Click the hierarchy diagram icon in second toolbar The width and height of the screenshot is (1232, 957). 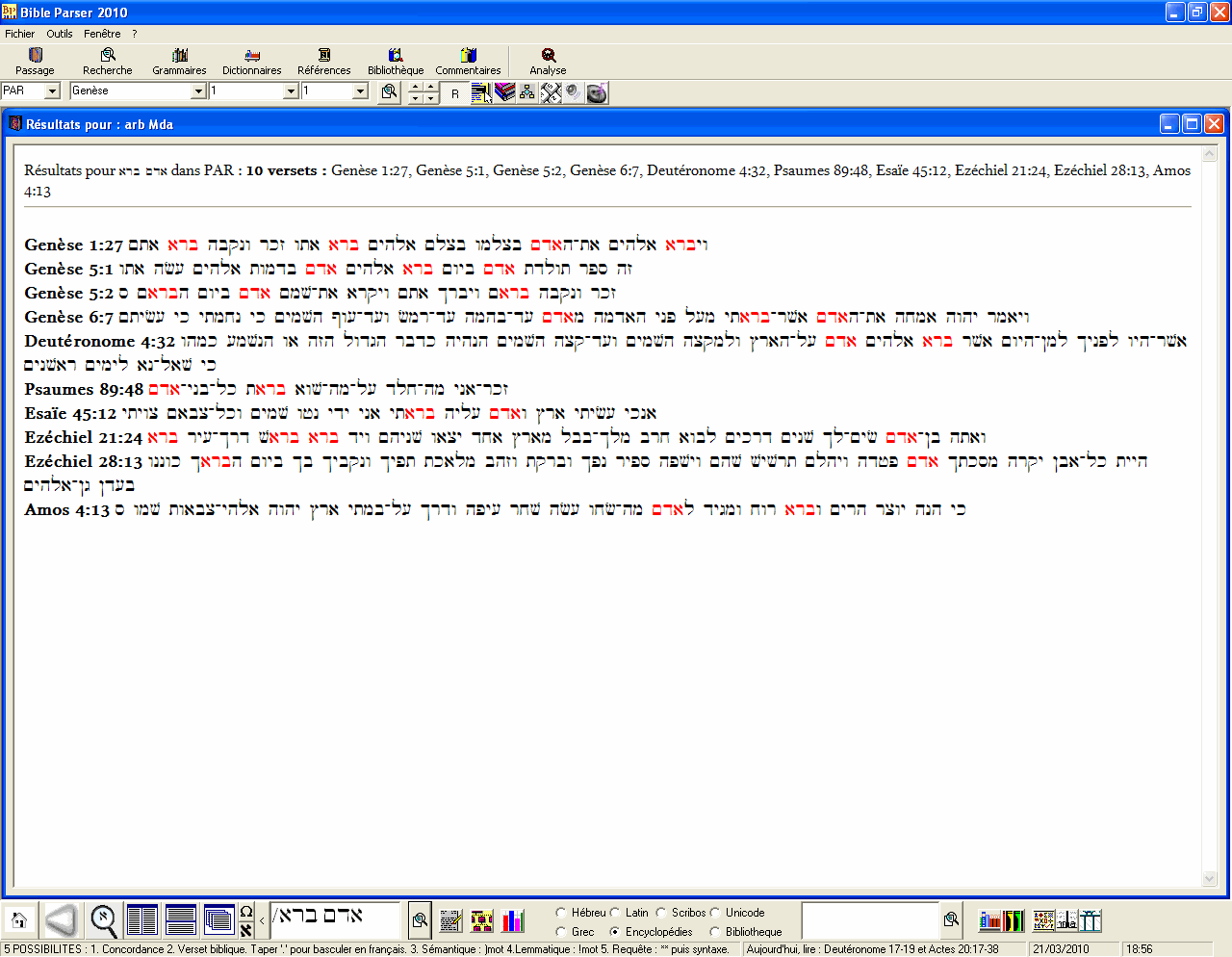pos(527,92)
